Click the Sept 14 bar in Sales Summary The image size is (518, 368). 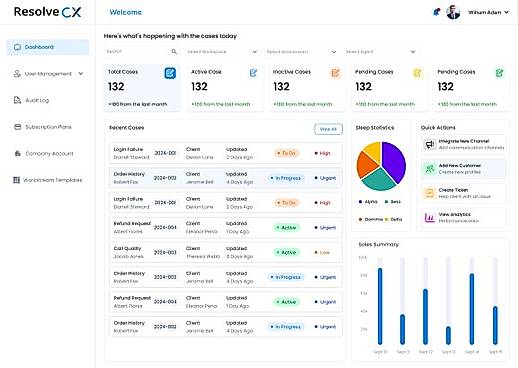[472, 309]
